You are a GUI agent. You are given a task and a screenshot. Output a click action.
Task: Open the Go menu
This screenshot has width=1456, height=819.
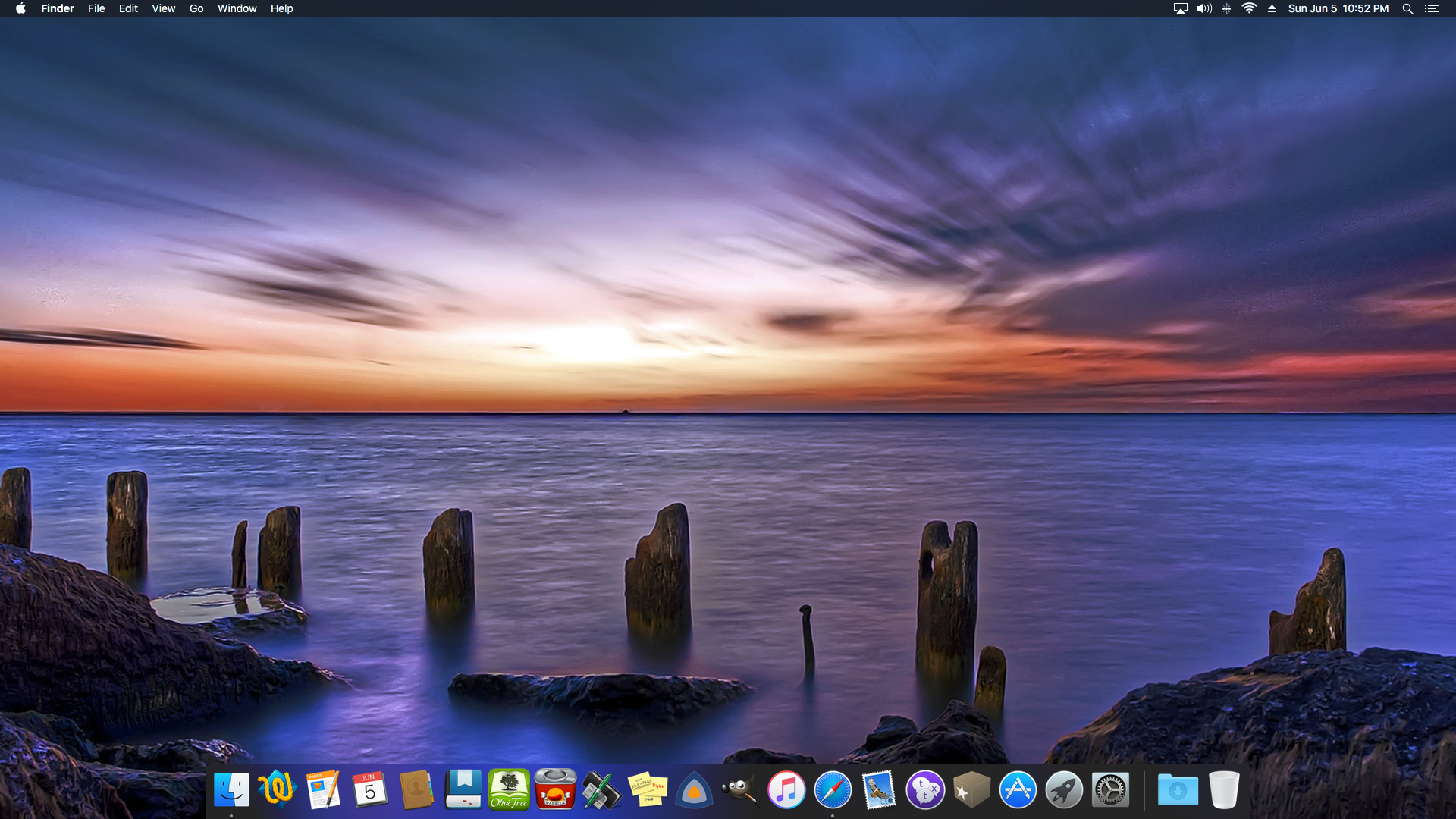coord(196,8)
